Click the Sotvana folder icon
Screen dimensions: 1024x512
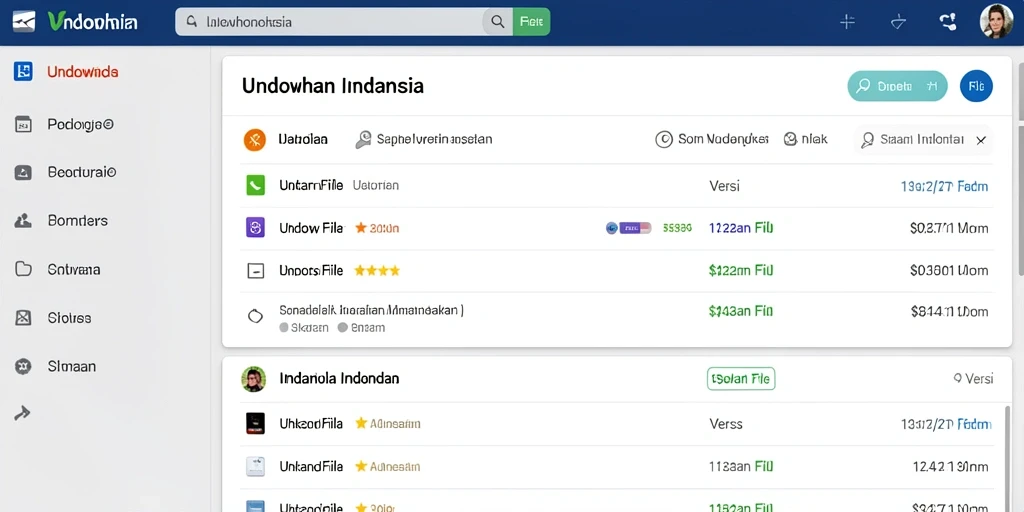24,269
